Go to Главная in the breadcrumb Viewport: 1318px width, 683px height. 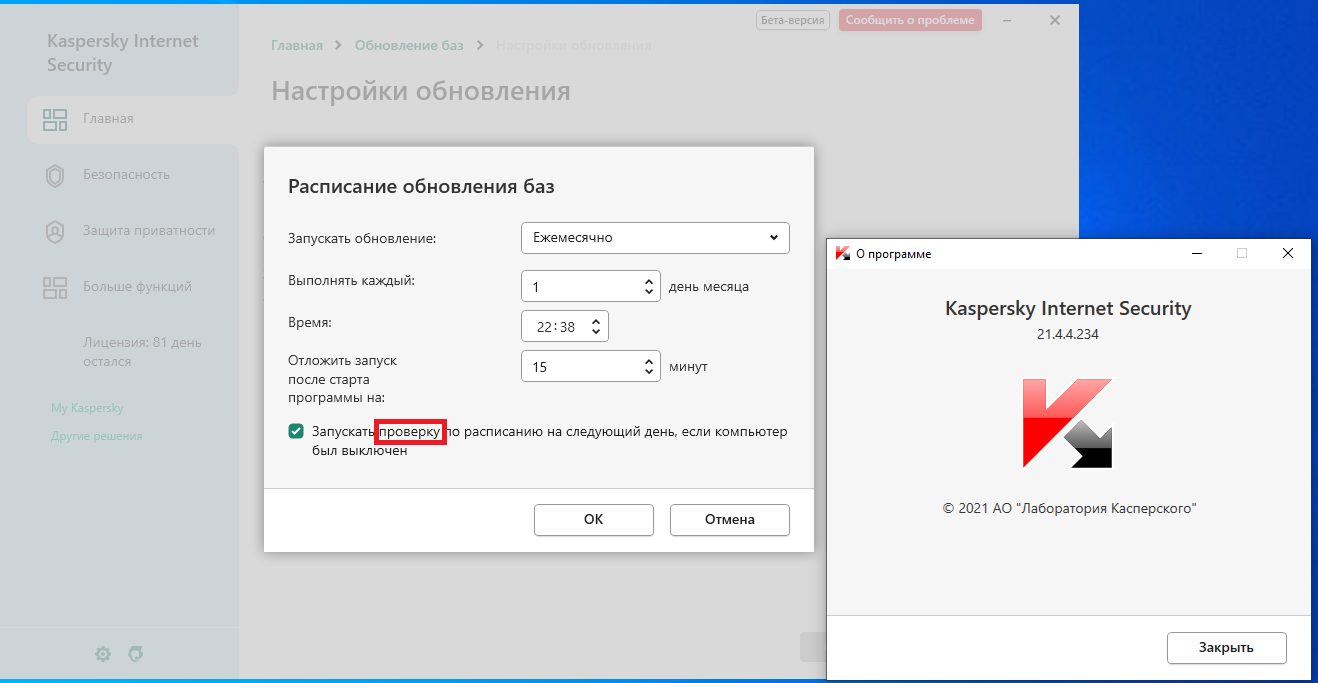(x=297, y=45)
